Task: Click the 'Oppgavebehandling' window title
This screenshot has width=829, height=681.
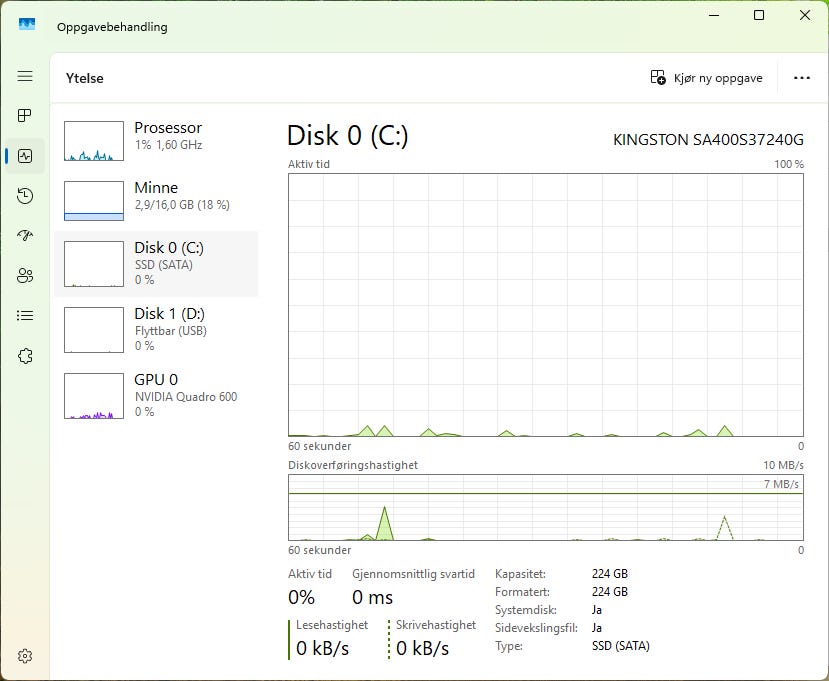Action: [112, 27]
